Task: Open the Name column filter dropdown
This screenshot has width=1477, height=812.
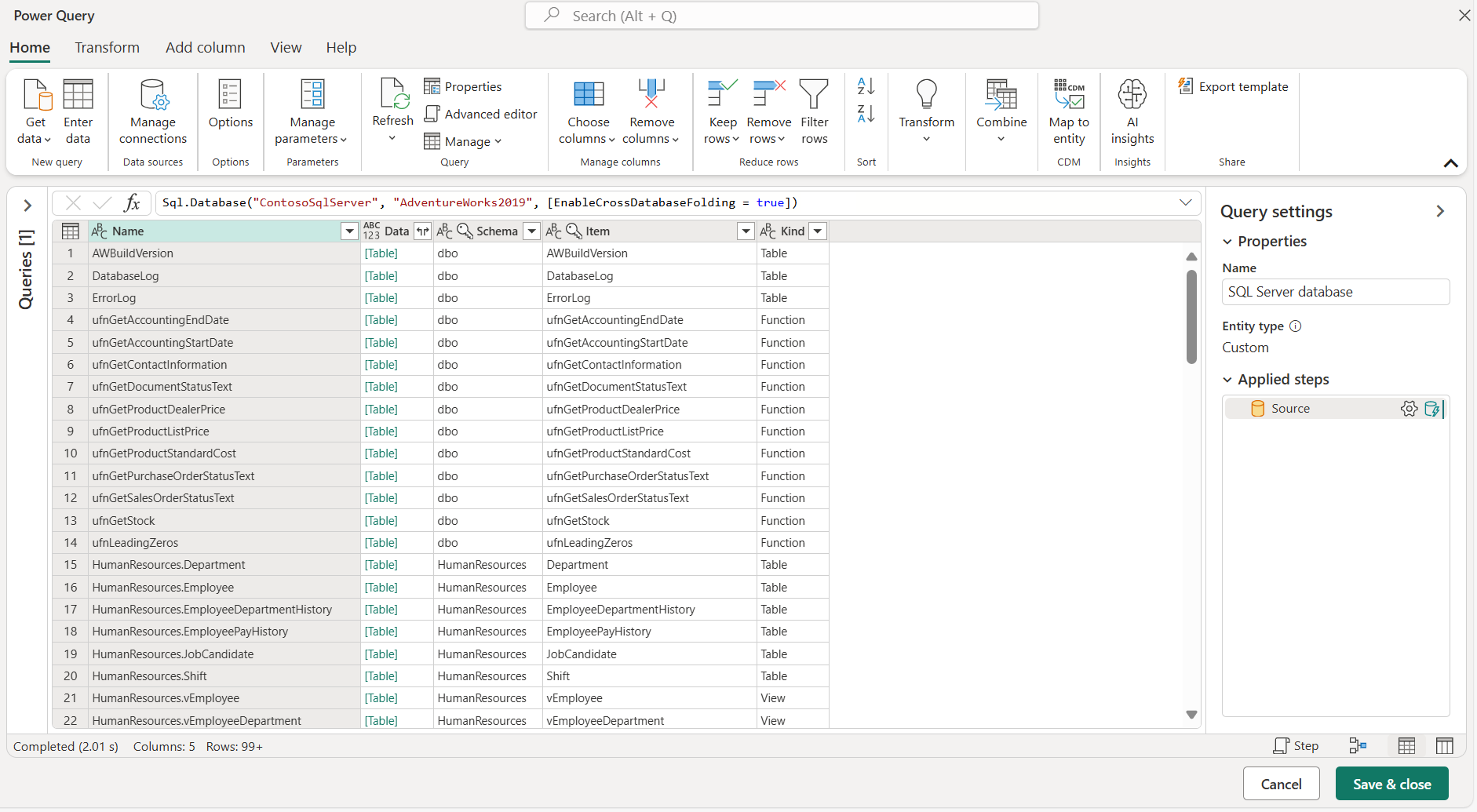Action: click(349, 231)
